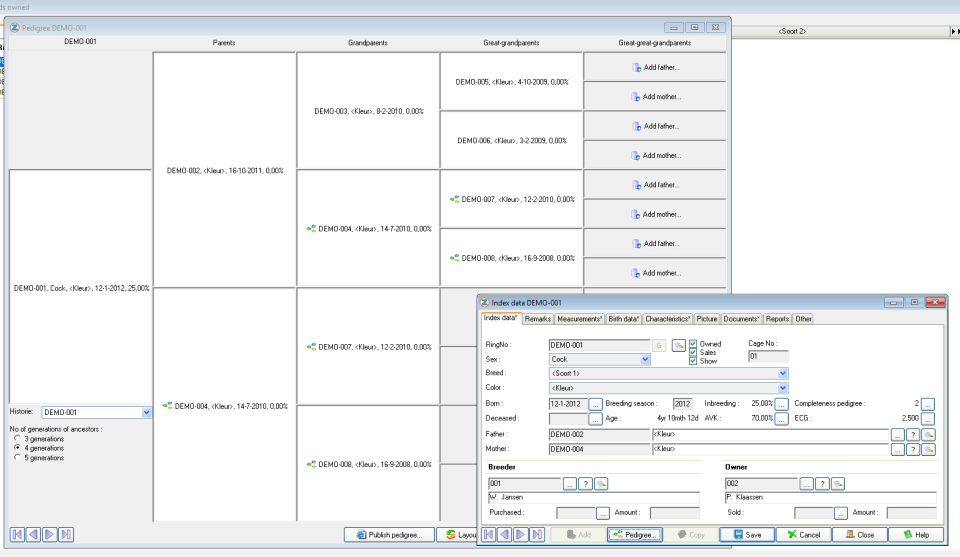Click the Breeding season field showing 2012
This screenshot has width=960, height=557.
point(683,404)
